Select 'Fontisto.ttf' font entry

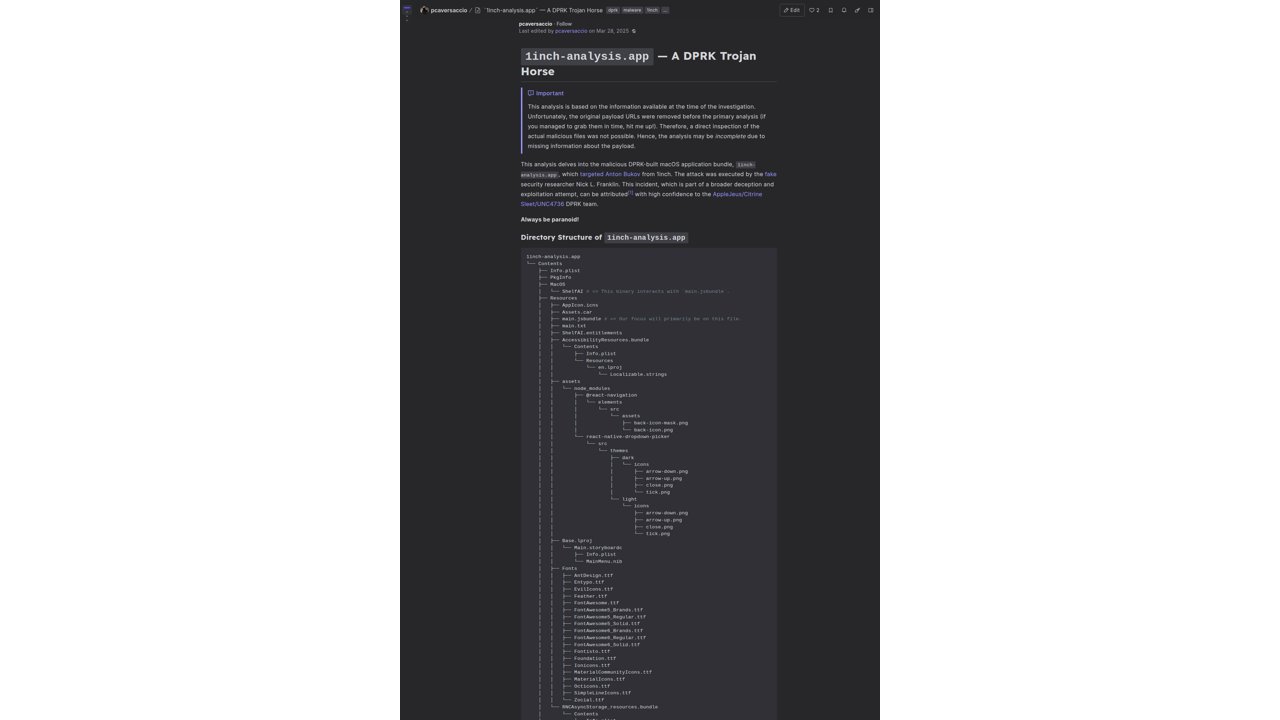pyautogui.click(x=592, y=652)
